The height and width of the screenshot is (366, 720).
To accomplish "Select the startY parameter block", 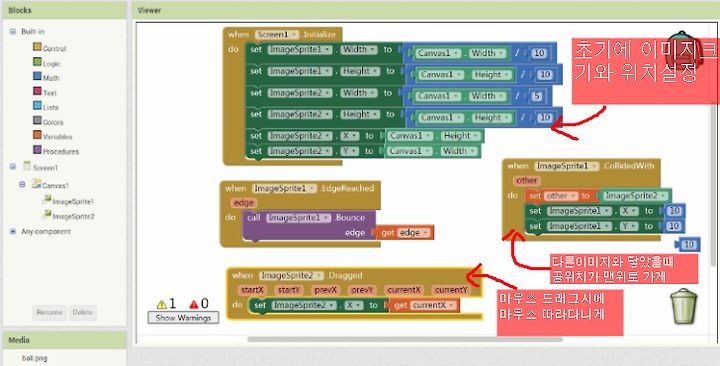I will click(289, 290).
